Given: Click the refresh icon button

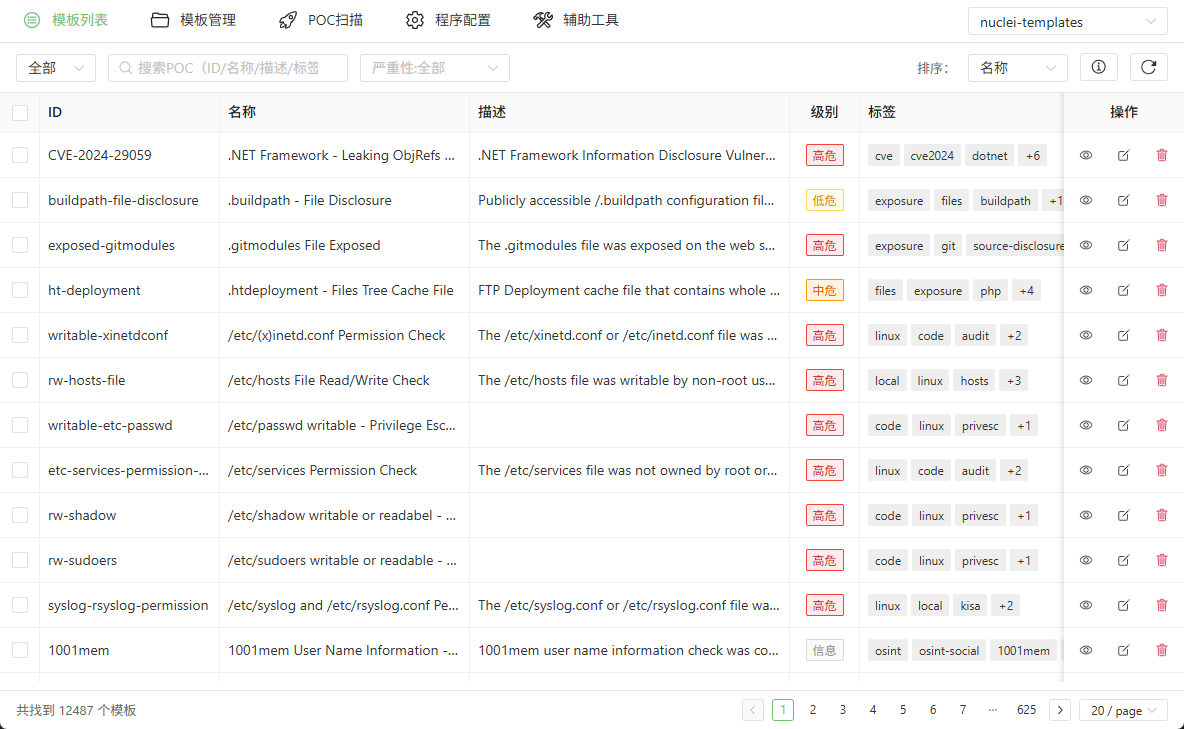Looking at the screenshot, I should coord(1149,67).
